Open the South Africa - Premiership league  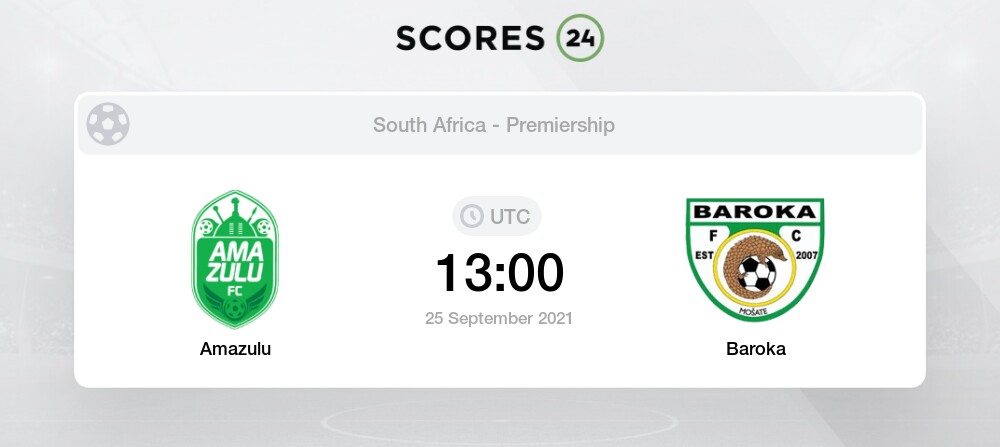pyautogui.click(x=494, y=125)
